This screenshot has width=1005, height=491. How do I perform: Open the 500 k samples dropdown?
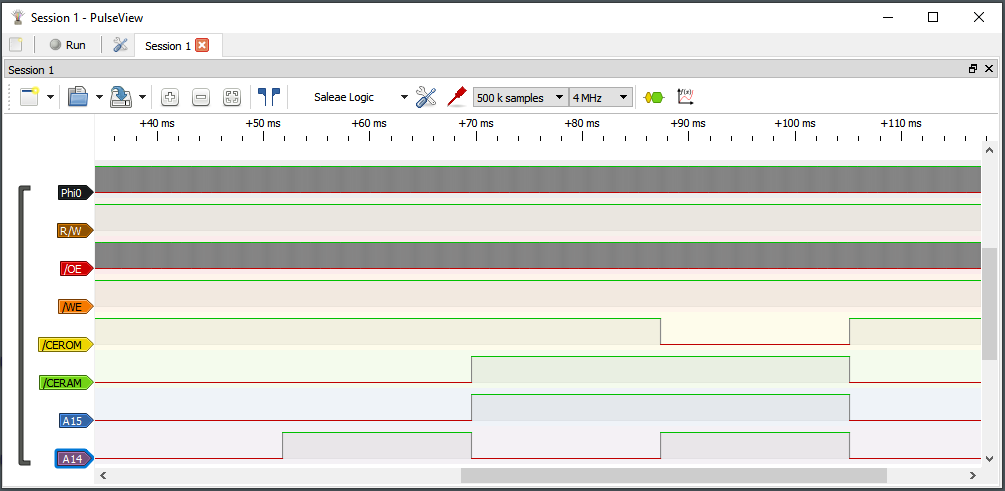(x=519, y=97)
